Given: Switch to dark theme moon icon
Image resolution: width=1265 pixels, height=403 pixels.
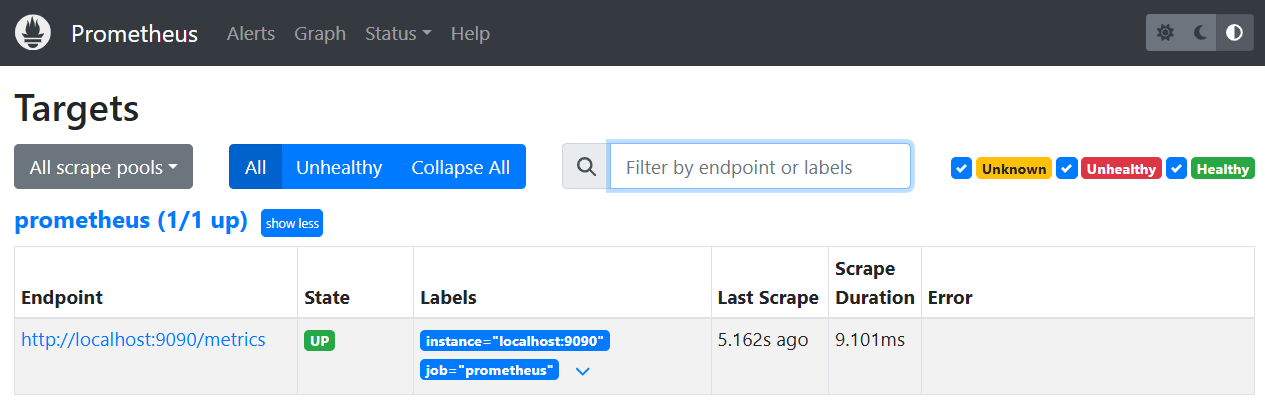Looking at the screenshot, I should 1200,33.
